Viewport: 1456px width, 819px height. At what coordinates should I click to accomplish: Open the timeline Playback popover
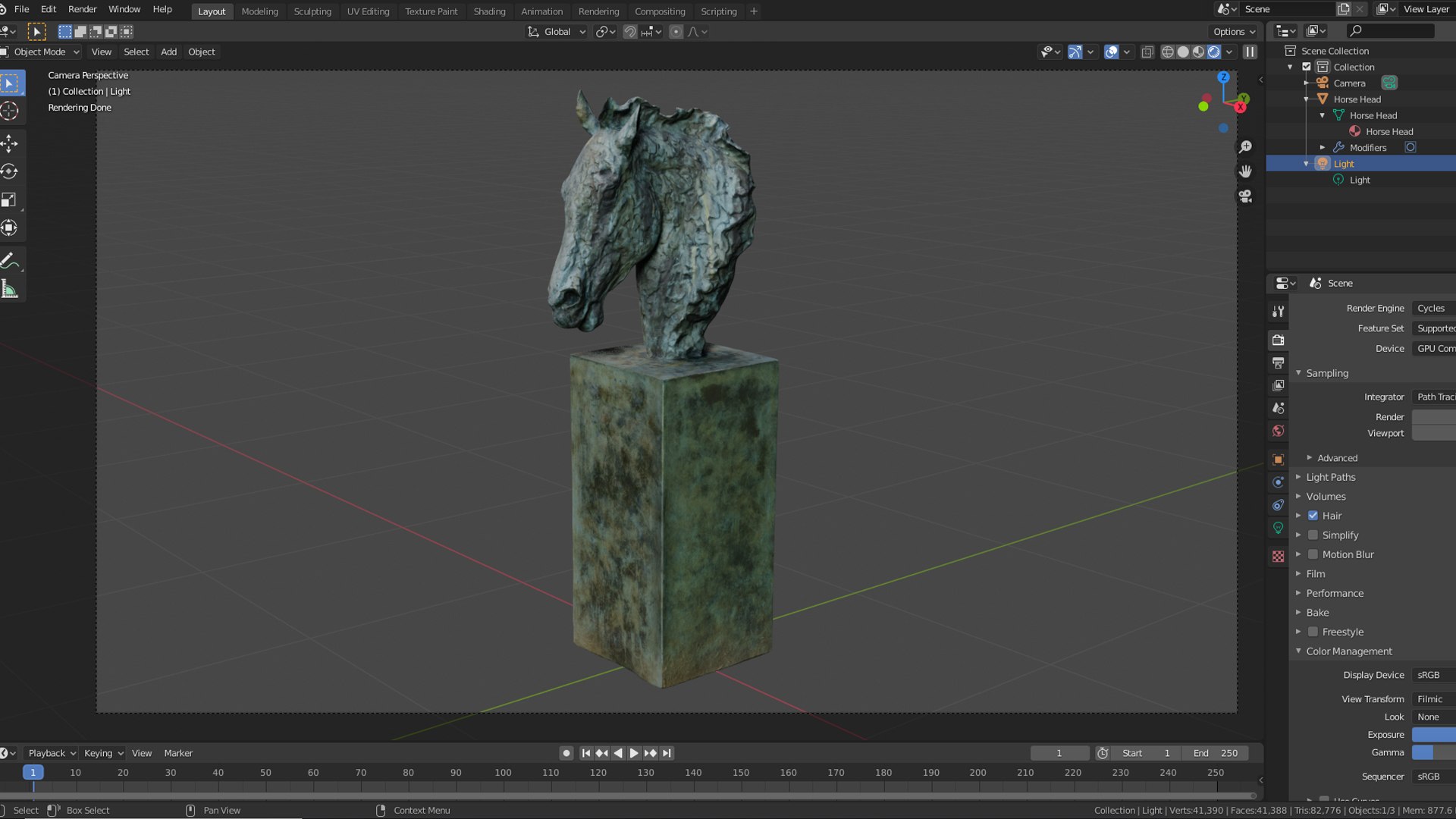(52, 753)
